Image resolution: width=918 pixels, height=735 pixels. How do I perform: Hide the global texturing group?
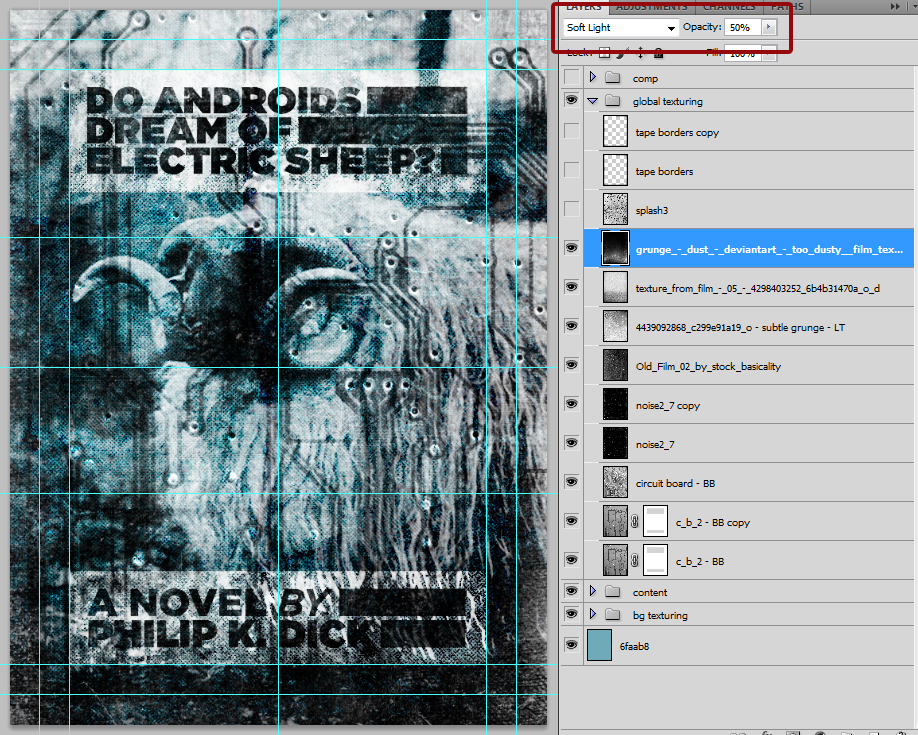click(571, 100)
